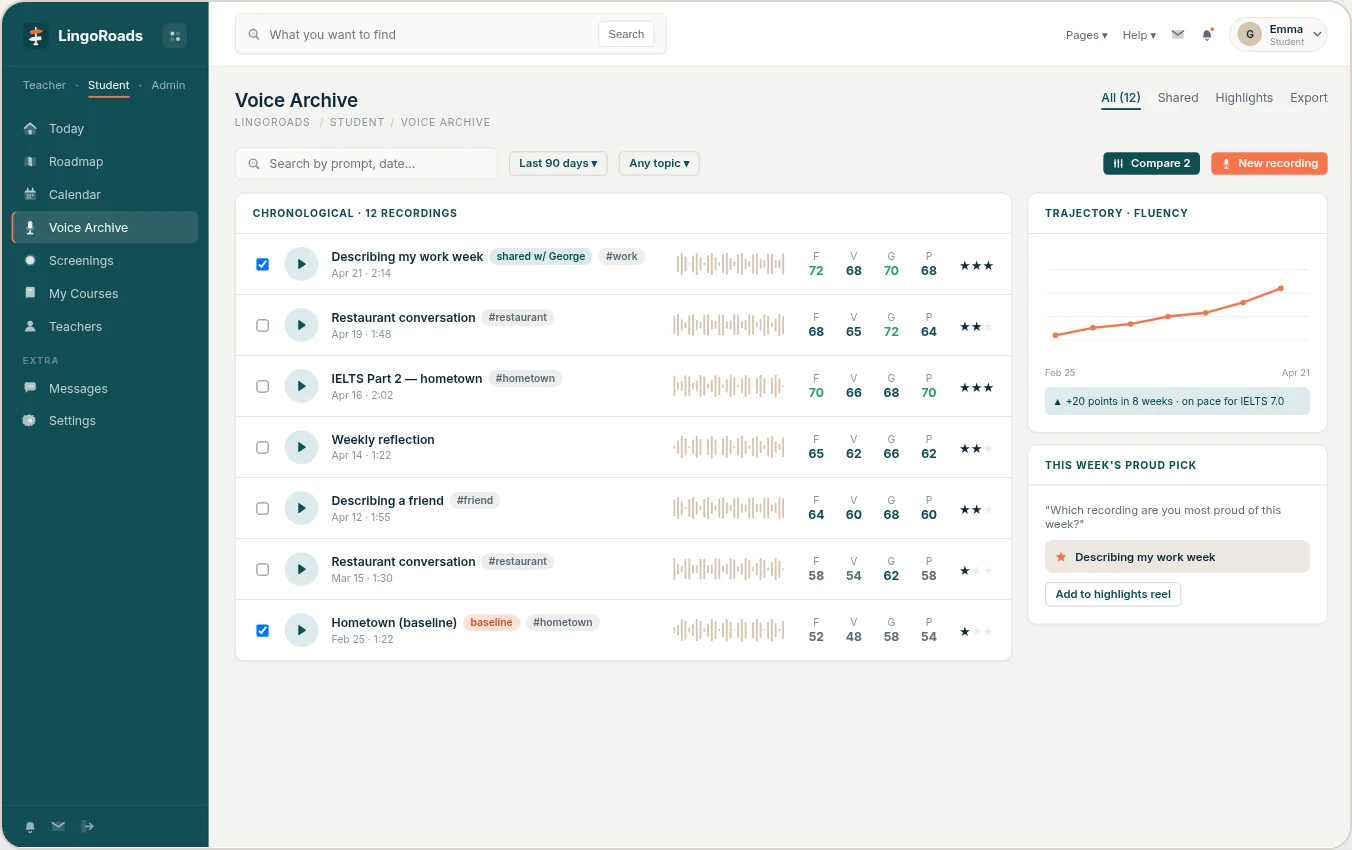Screen dimensions: 1352x850
Task: Tick the Weekly reflection checkbox
Action: 262,447
